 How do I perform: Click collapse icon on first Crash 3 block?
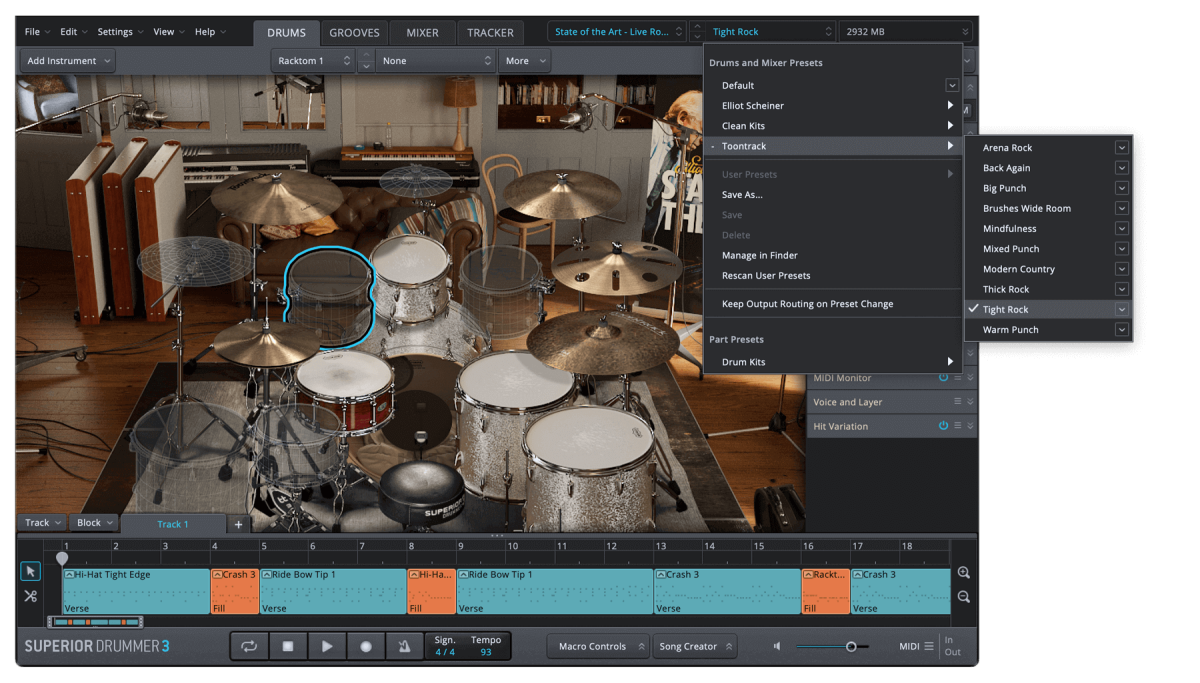tap(217, 575)
